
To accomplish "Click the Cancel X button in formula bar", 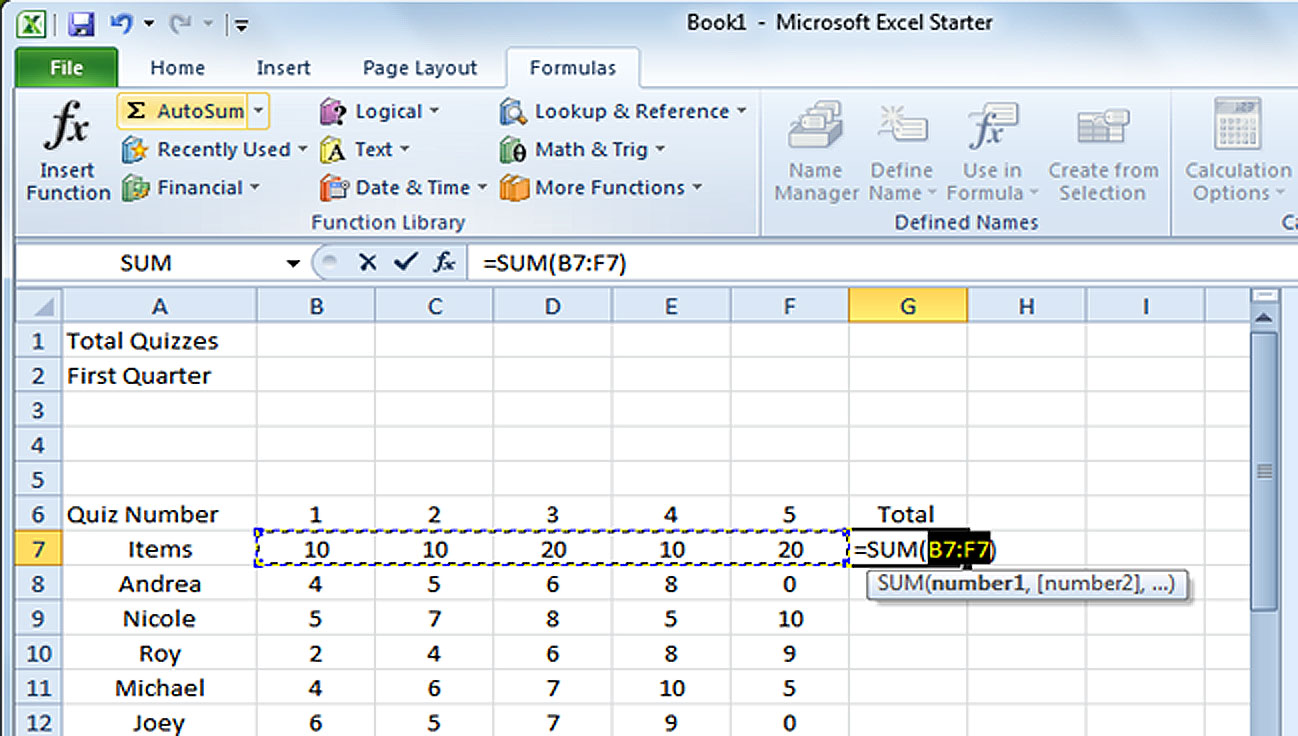I will [x=368, y=263].
